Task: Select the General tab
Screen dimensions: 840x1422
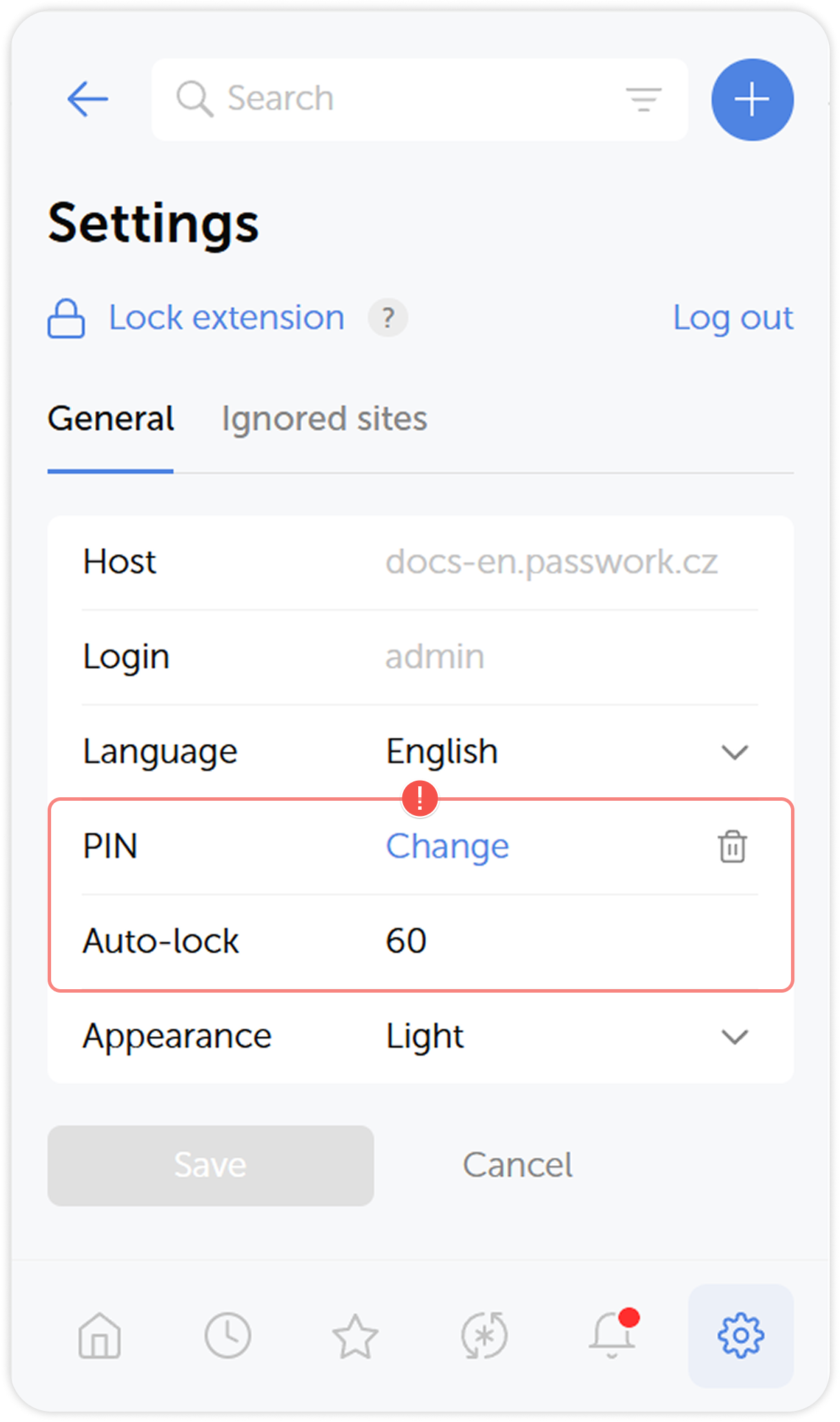Action: click(110, 419)
